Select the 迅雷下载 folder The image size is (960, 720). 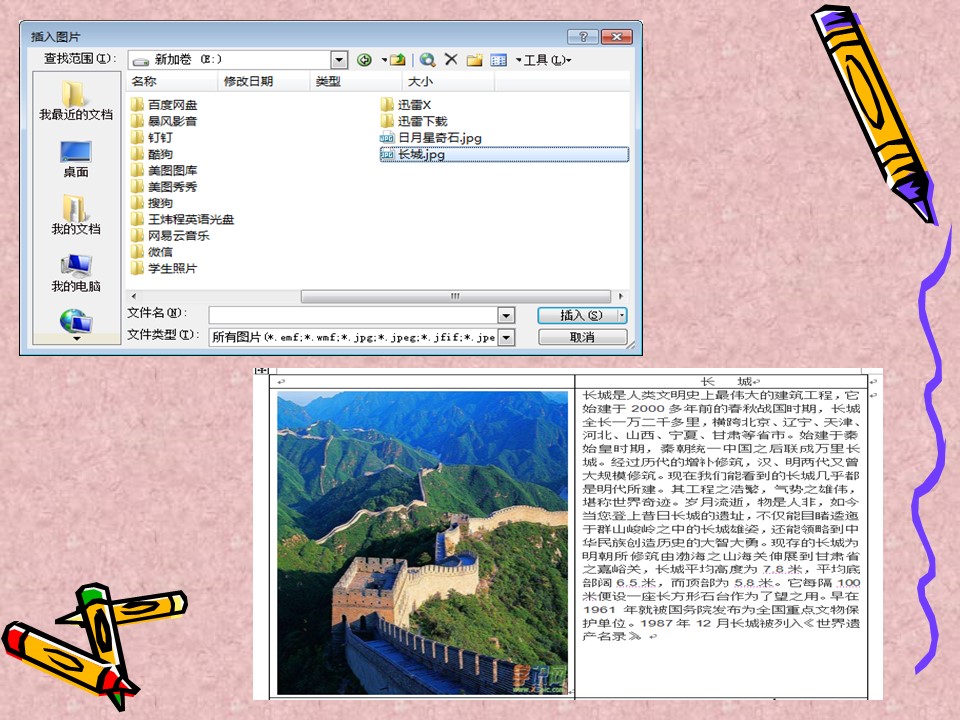tap(414, 121)
